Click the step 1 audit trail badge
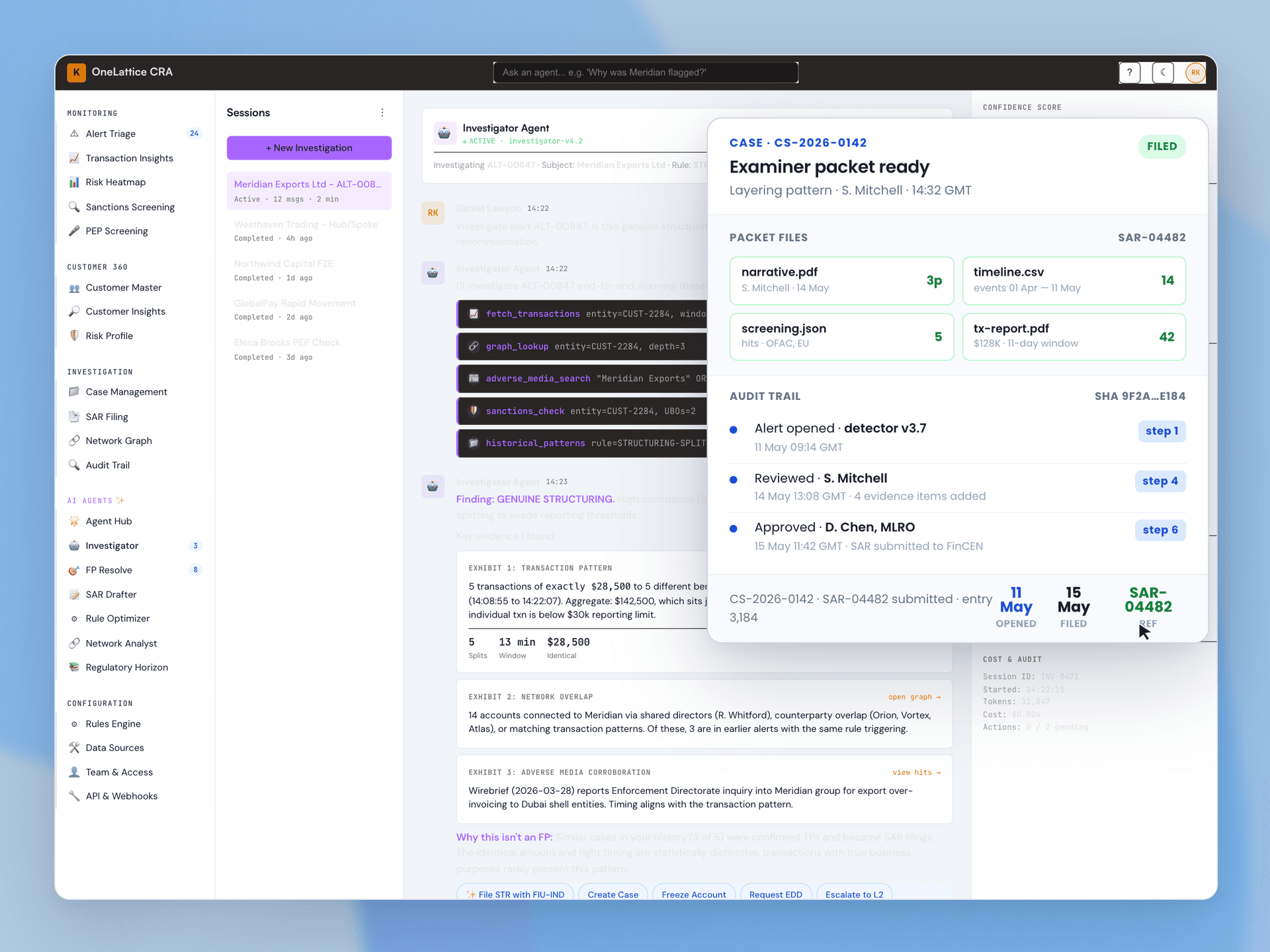This screenshot has height=952, width=1270. [1162, 431]
